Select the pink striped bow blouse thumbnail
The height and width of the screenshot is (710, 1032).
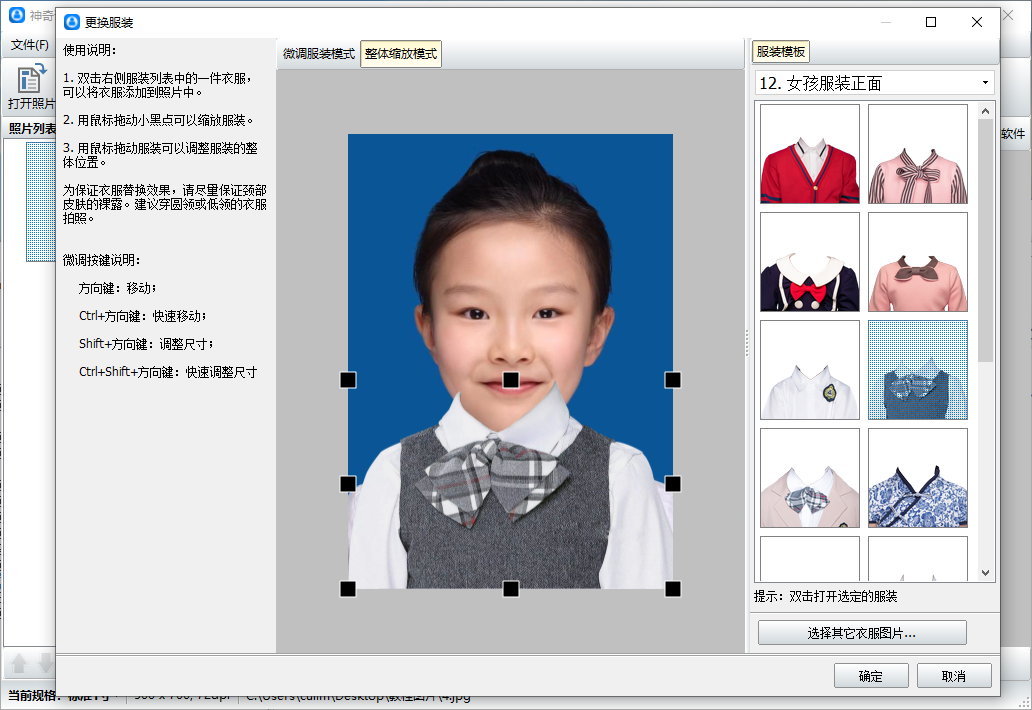(917, 154)
